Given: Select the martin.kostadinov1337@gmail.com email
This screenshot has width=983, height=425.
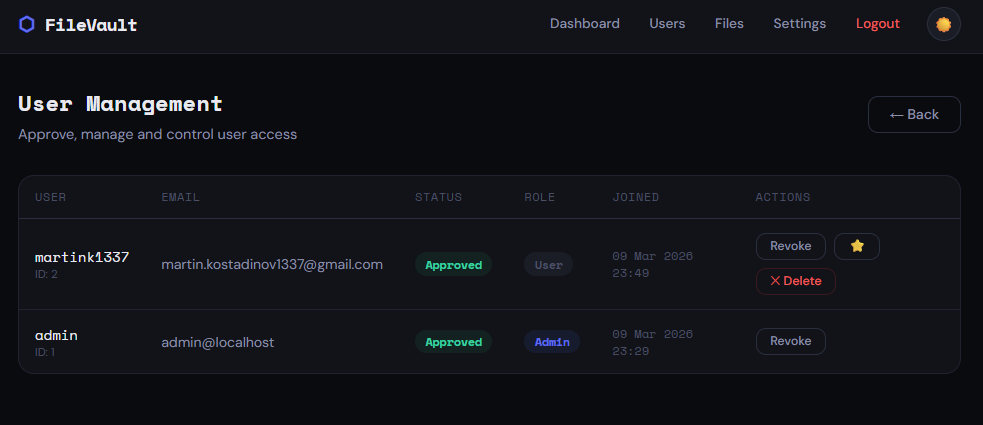Looking at the screenshot, I should [272, 265].
